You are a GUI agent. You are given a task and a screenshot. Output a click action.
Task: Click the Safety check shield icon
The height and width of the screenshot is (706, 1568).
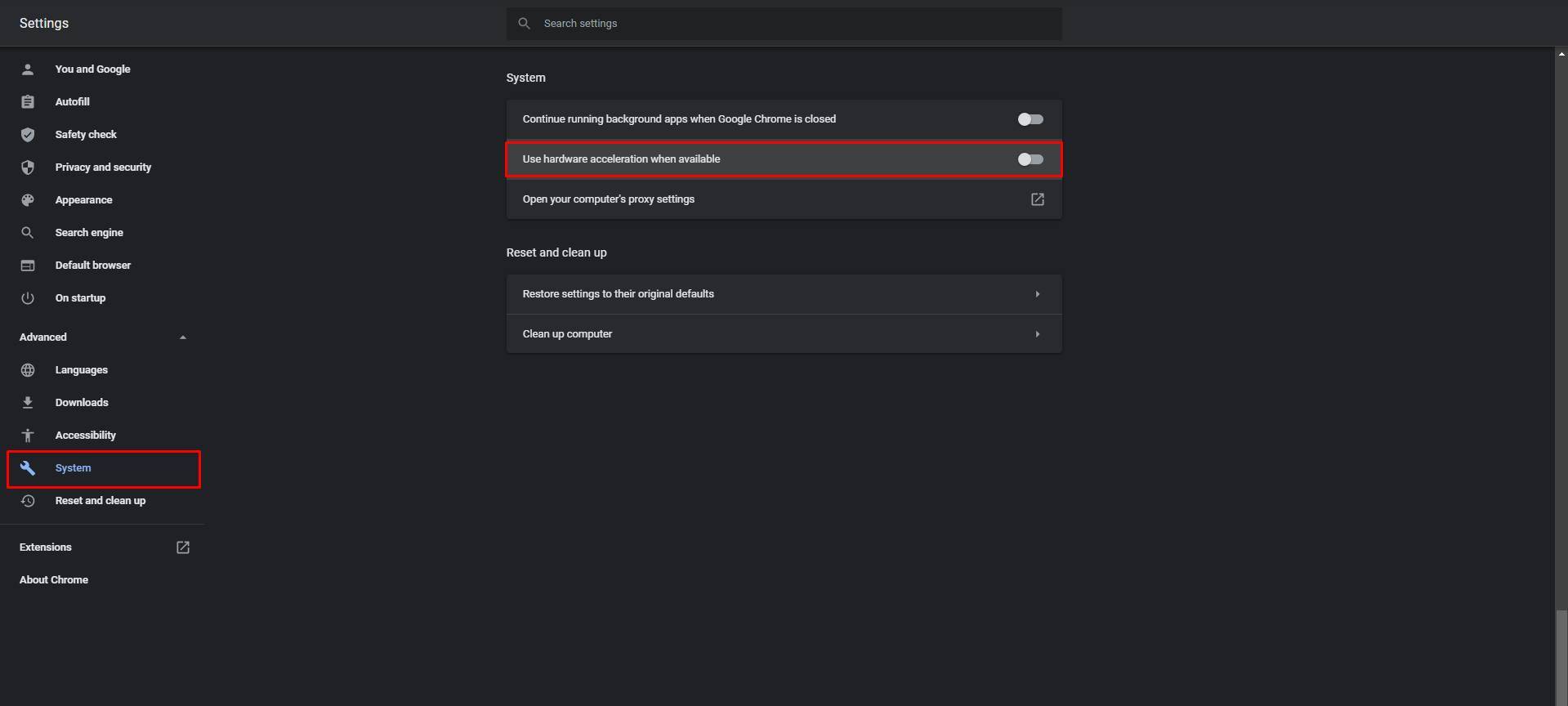click(28, 134)
